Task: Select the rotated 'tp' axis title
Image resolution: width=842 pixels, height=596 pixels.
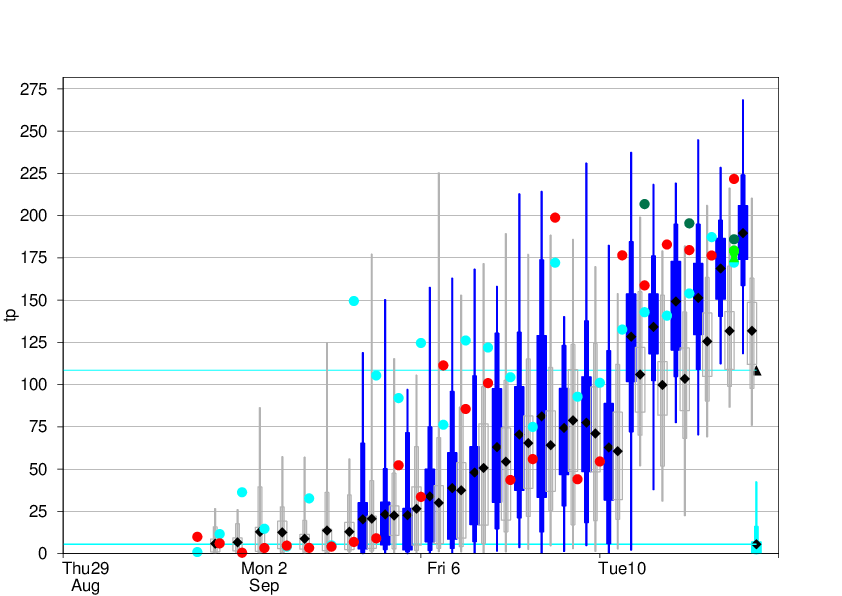Action: click(x=11, y=315)
